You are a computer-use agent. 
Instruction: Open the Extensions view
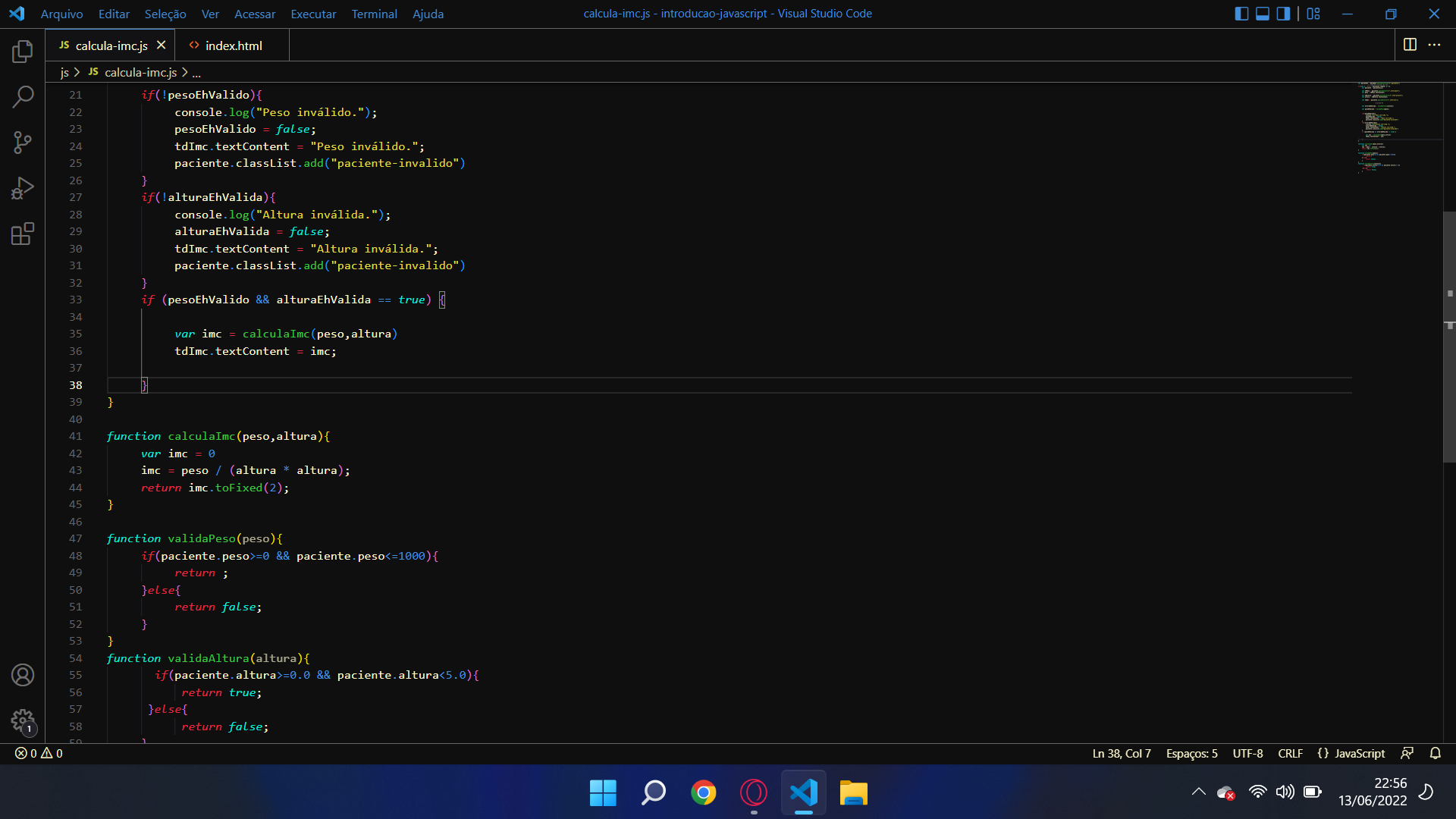pyautogui.click(x=23, y=234)
